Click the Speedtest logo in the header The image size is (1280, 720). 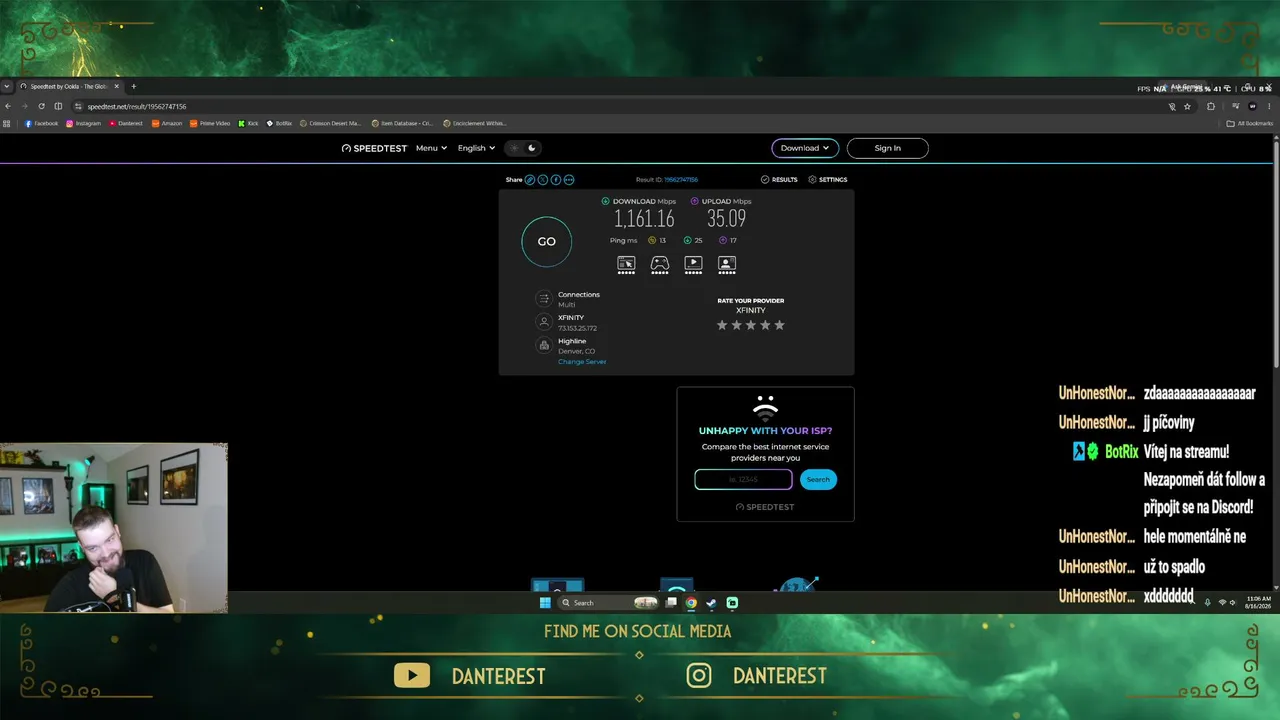[375, 148]
